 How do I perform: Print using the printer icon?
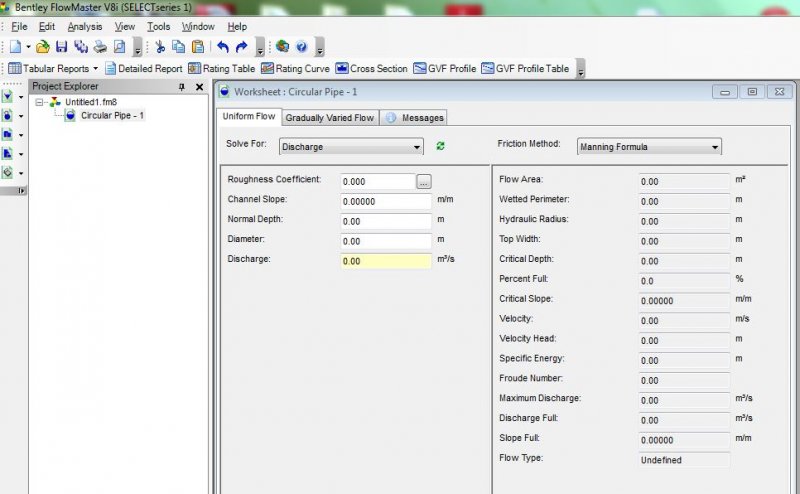point(100,47)
